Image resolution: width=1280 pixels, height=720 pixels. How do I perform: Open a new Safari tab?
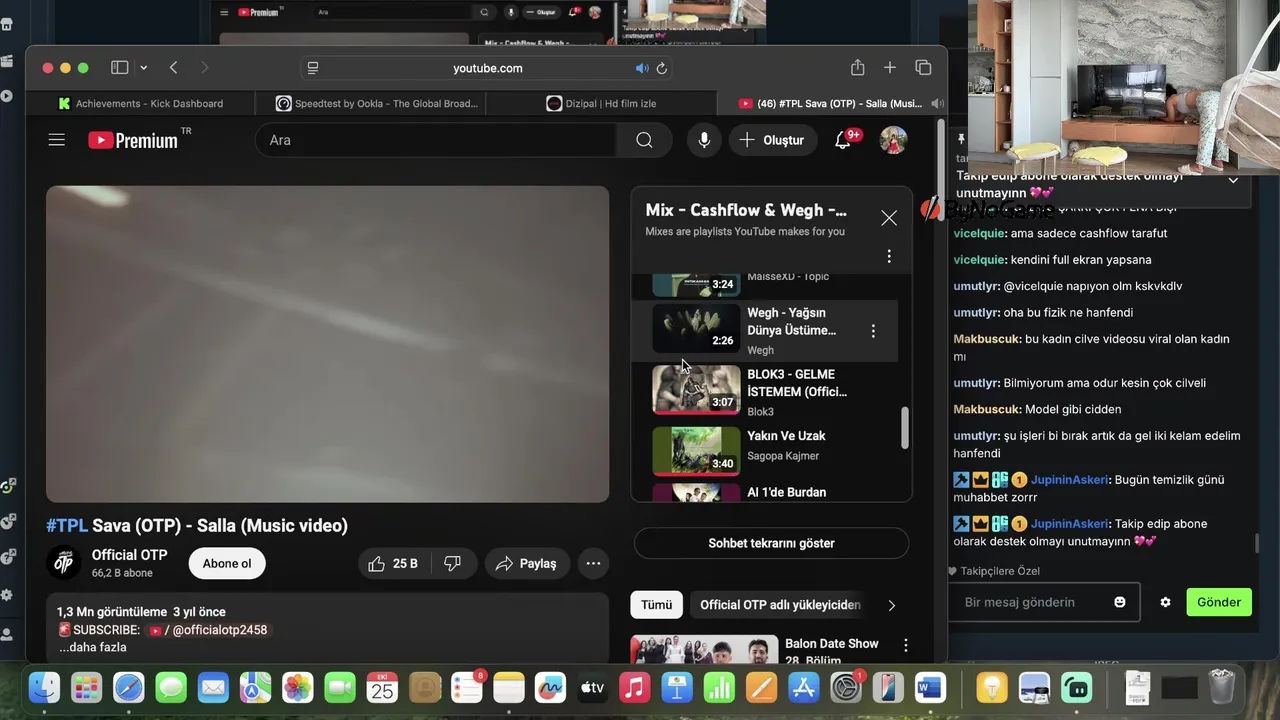pos(889,68)
